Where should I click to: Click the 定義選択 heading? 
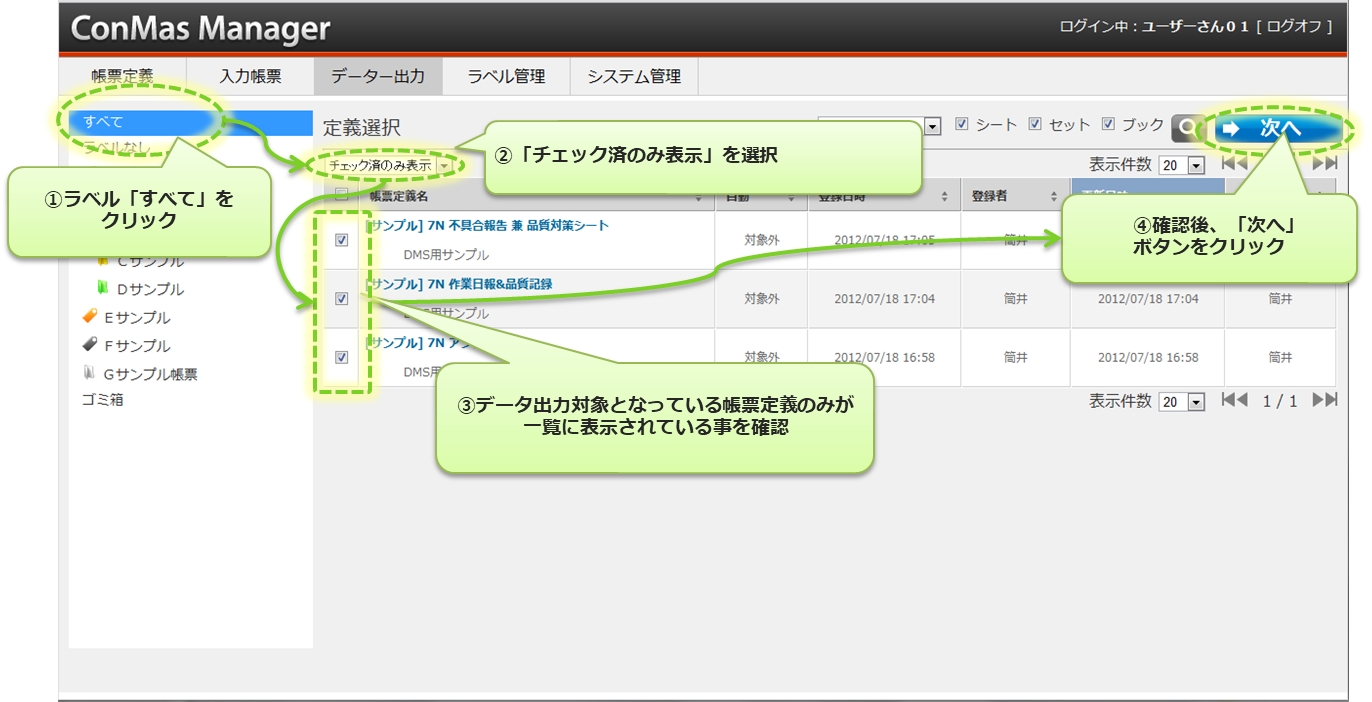(x=362, y=127)
